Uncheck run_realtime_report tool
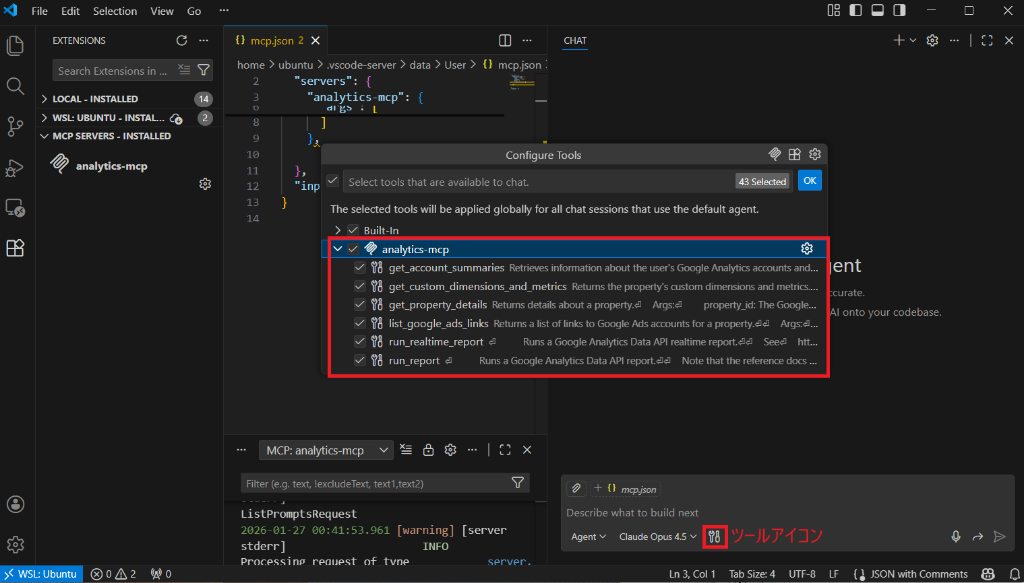Viewport: 1024px width, 583px height. pyautogui.click(x=360, y=341)
